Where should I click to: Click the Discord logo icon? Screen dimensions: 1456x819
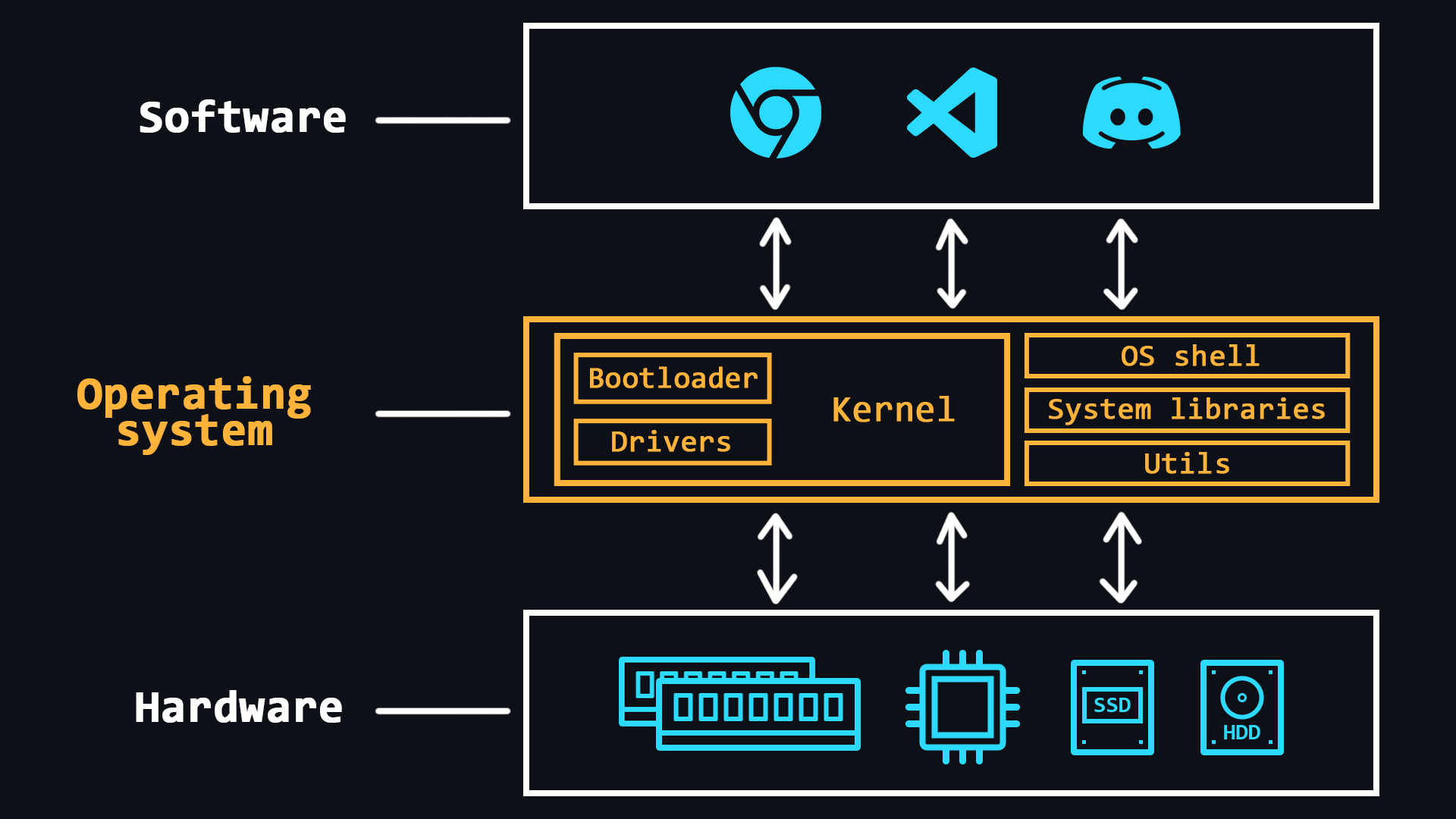pyautogui.click(x=1131, y=114)
